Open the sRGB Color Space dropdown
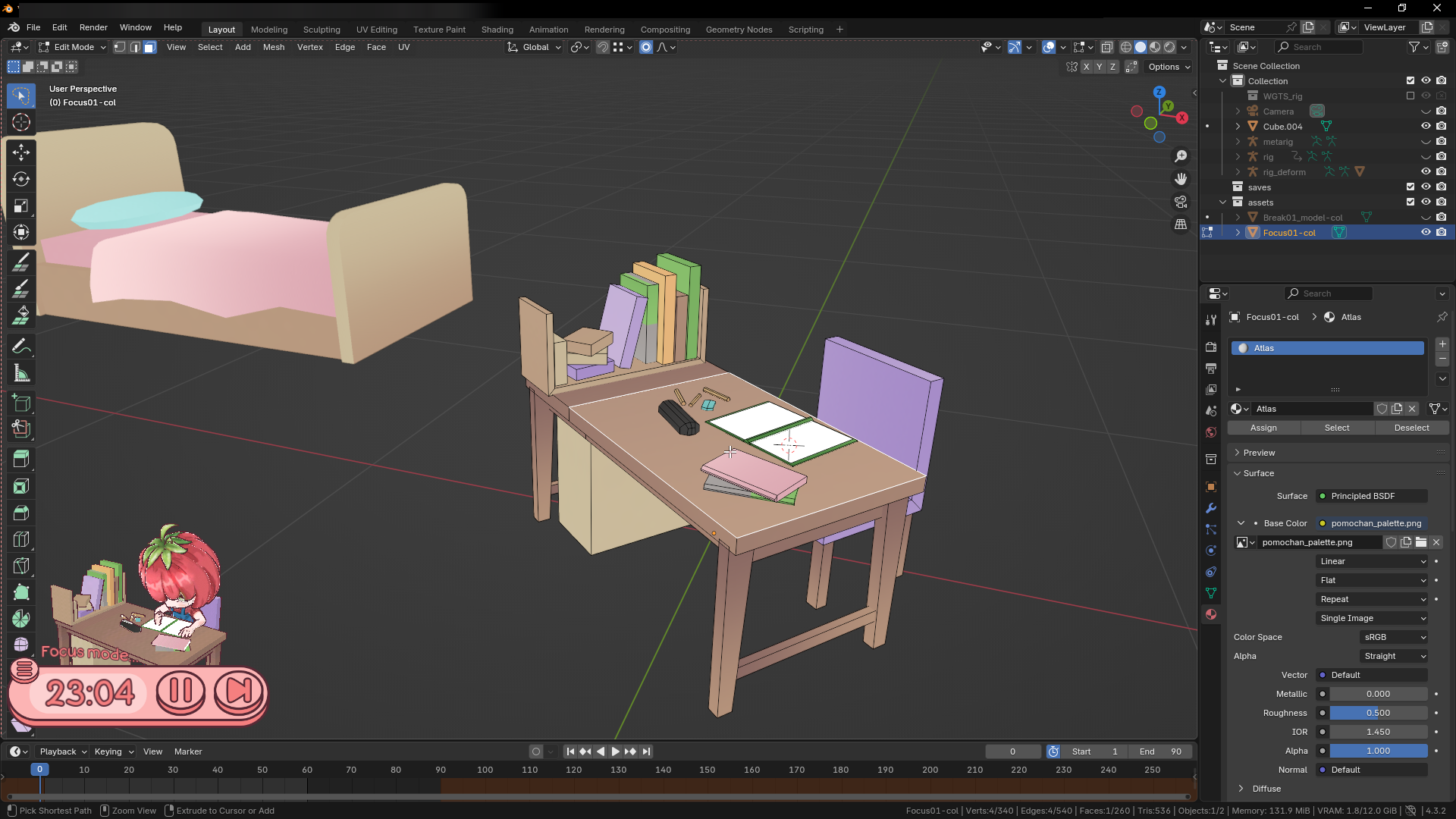1456x819 pixels. [x=1395, y=637]
